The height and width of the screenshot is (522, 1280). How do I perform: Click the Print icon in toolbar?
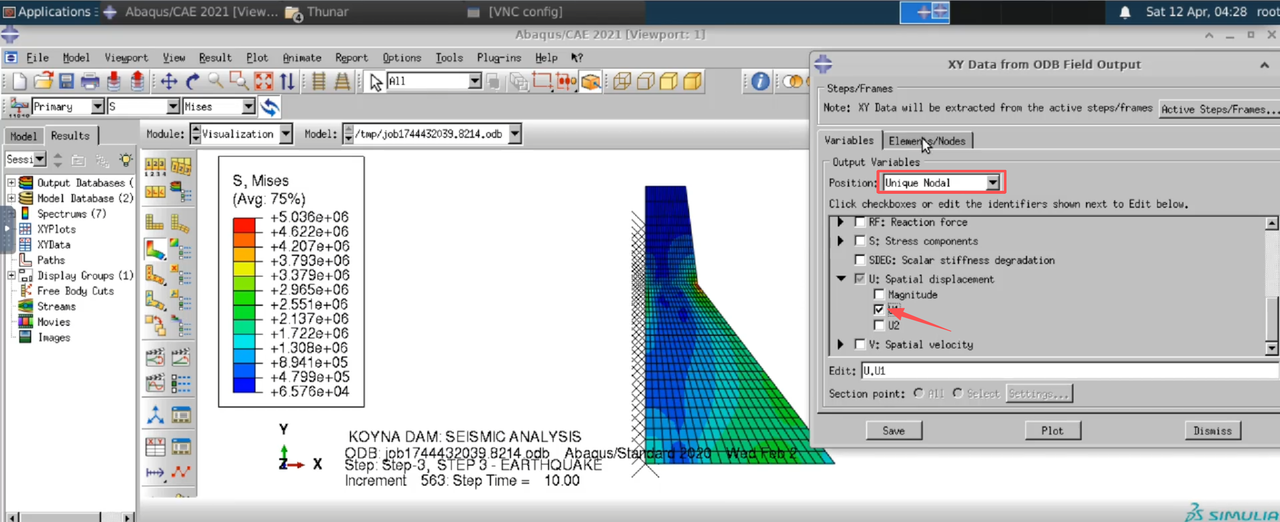(90, 82)
